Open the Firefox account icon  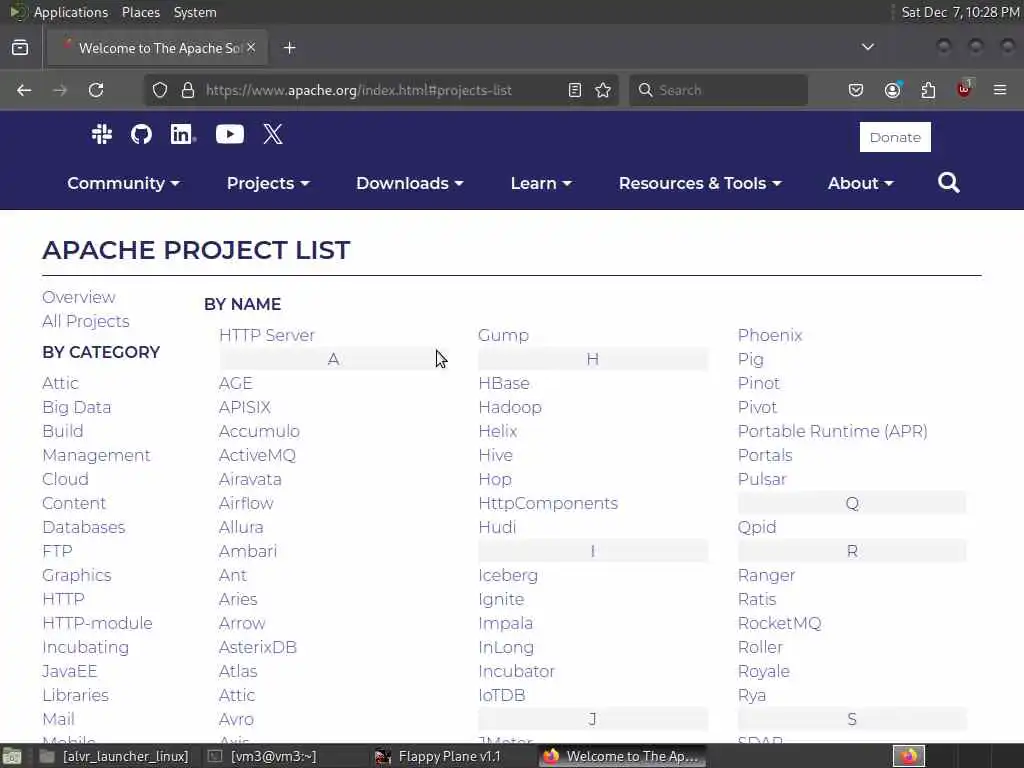pos(893,90)
